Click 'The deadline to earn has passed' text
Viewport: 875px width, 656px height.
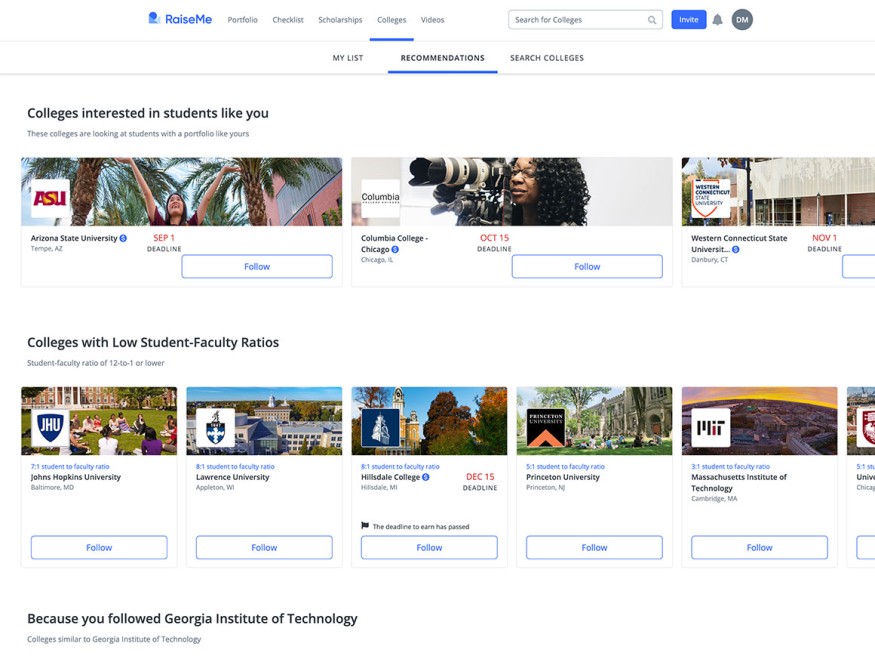[421, 527]
